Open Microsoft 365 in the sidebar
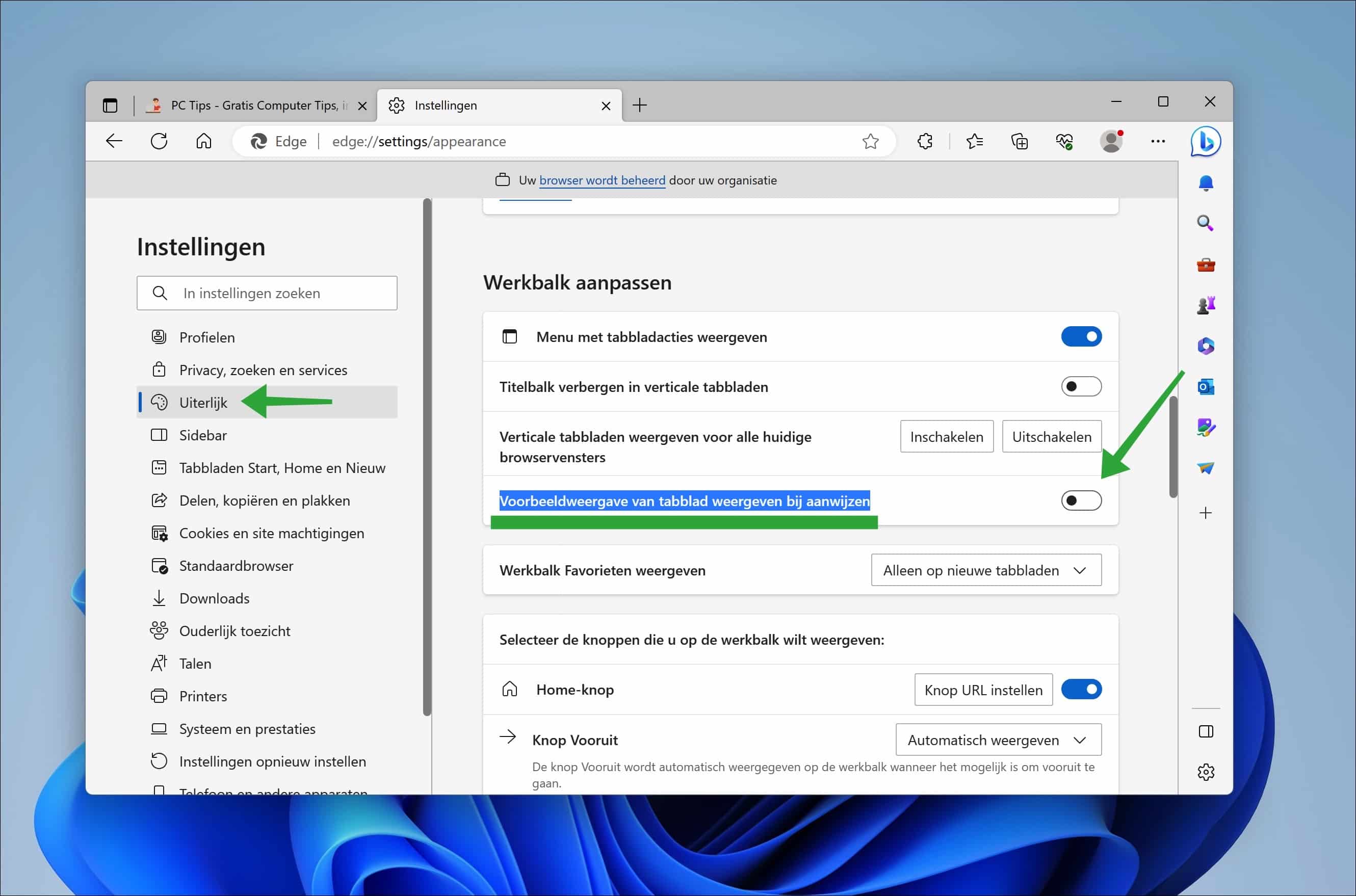The width and height of the screenshot is (1356, 896). [x=1206, y=346]
